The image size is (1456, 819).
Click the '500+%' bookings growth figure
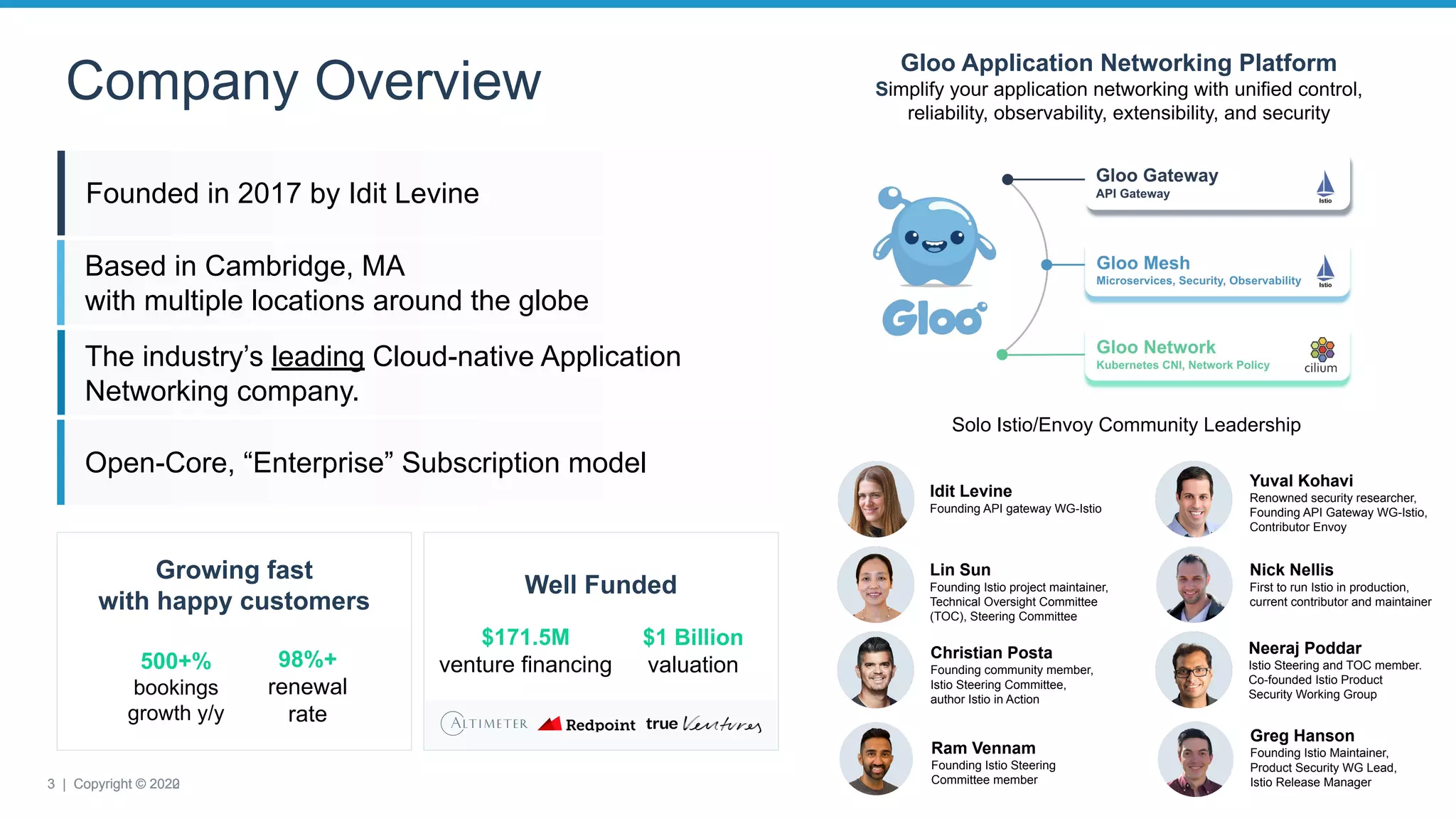point(176,661)
